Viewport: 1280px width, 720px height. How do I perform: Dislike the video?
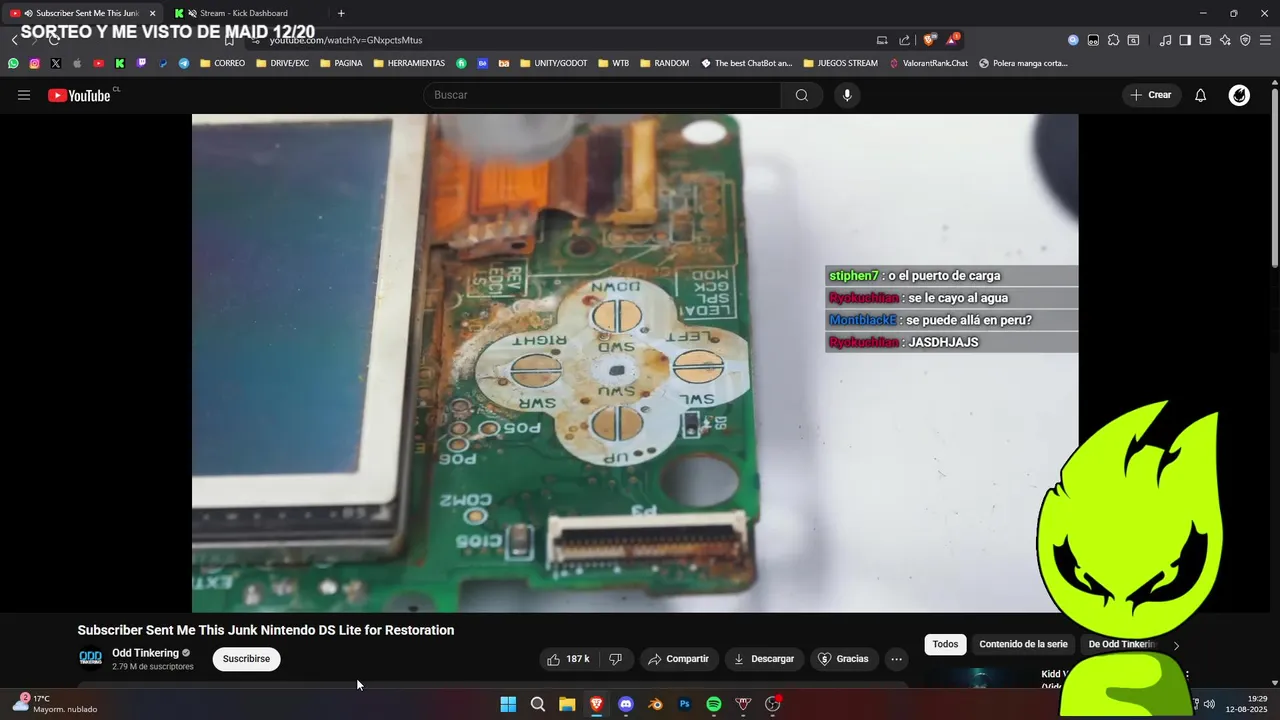pos(615,659)
